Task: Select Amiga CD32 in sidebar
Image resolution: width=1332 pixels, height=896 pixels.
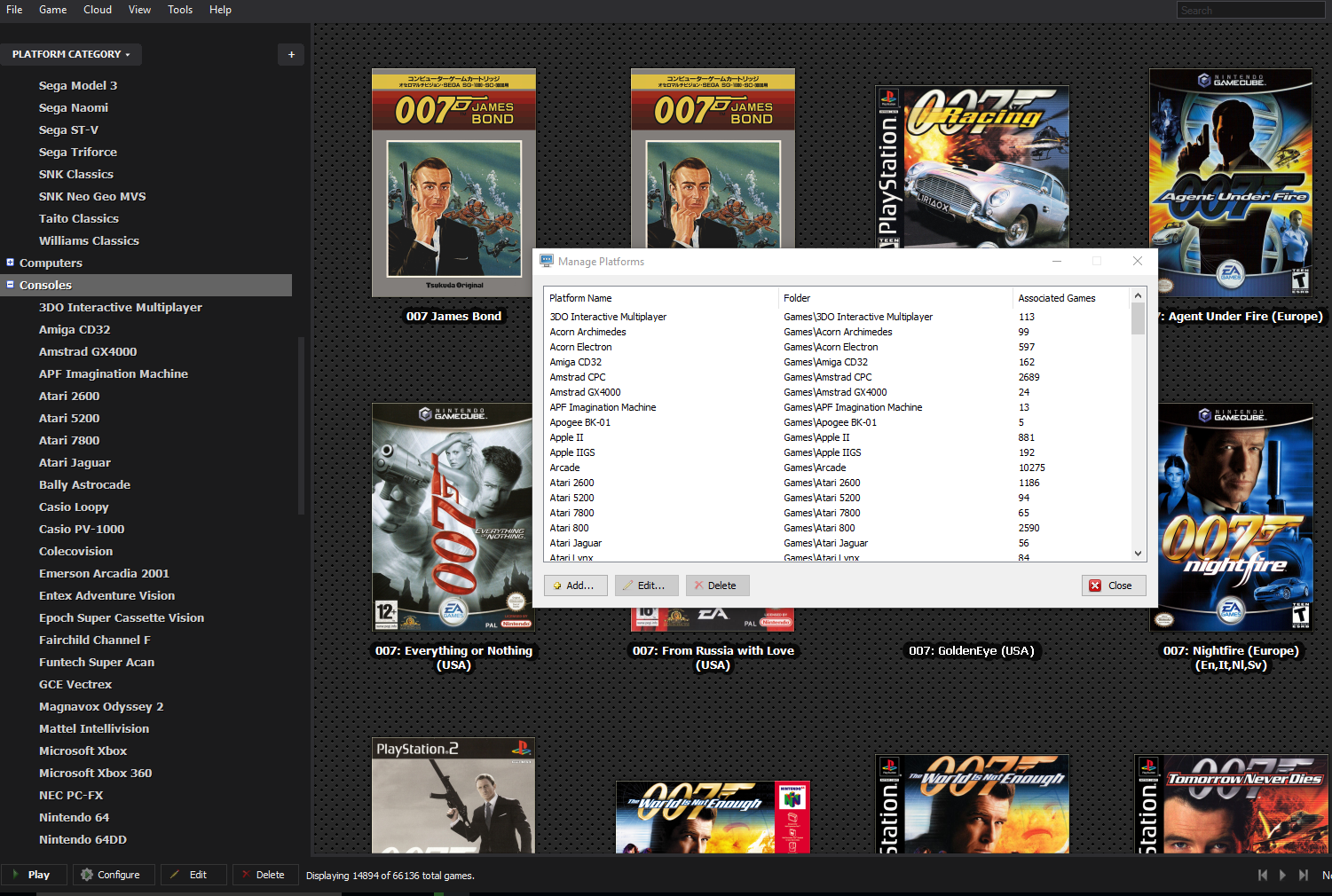Action: (x=75, y=329)
